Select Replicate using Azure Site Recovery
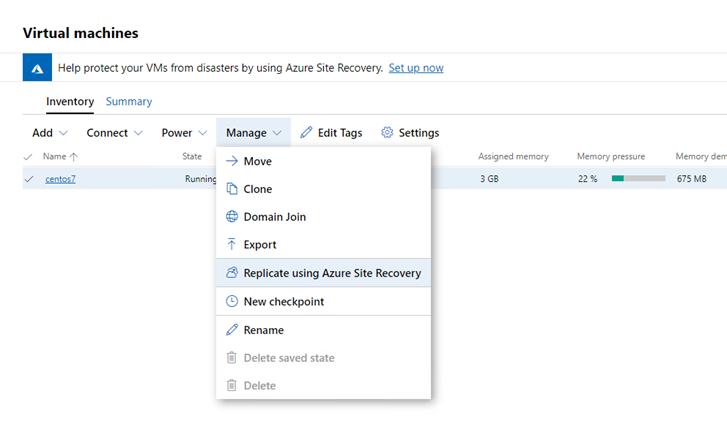 323,273
